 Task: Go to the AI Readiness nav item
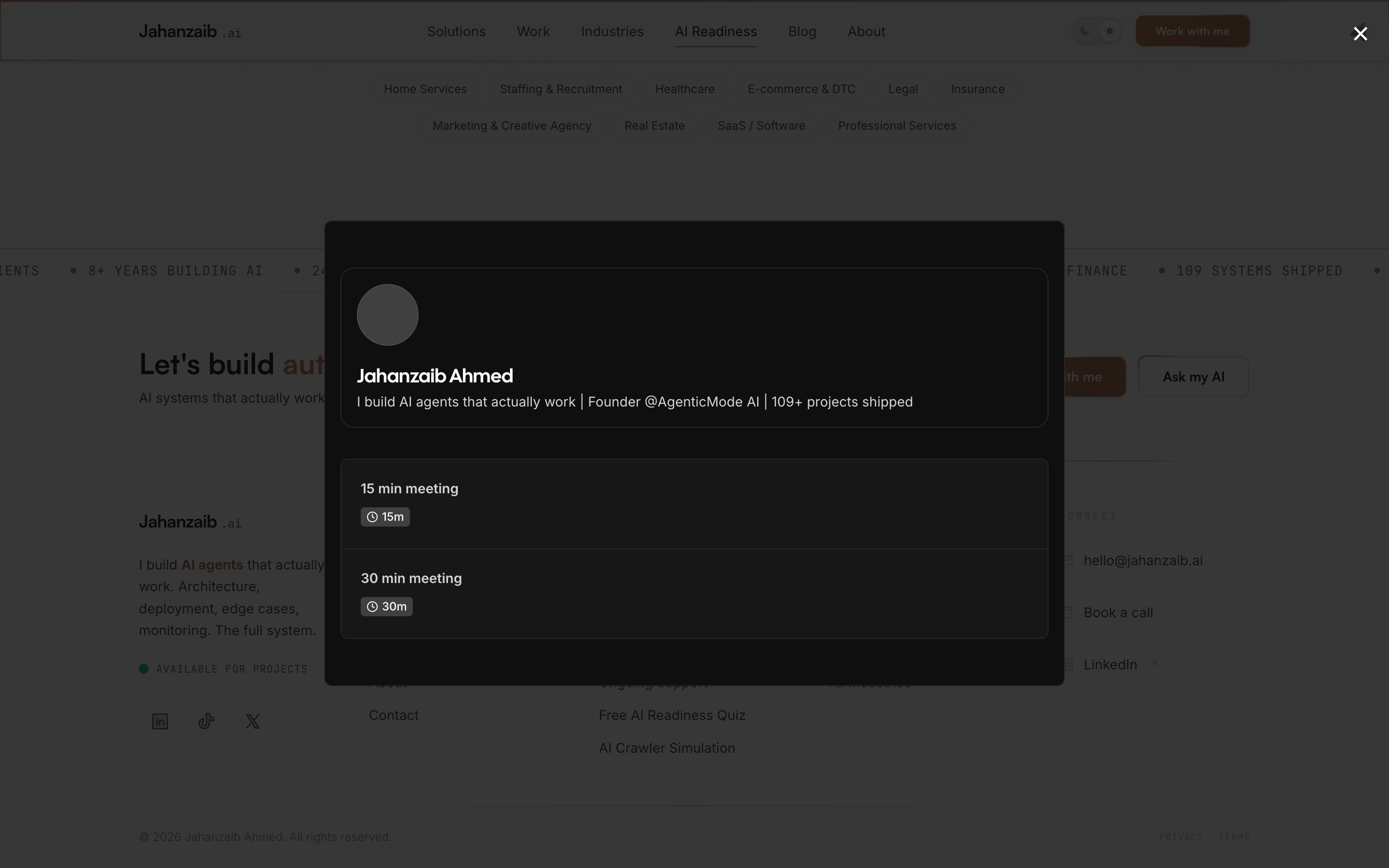(716, 31)
